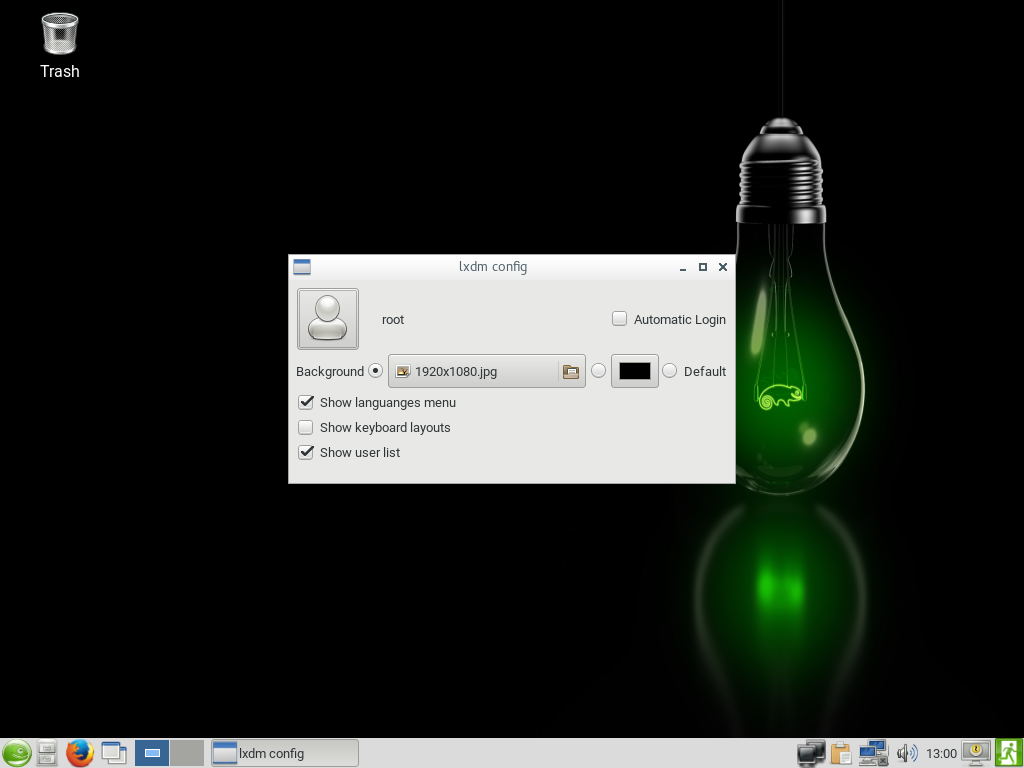
Task: Open the black background color picker
Action: [635, 371]
